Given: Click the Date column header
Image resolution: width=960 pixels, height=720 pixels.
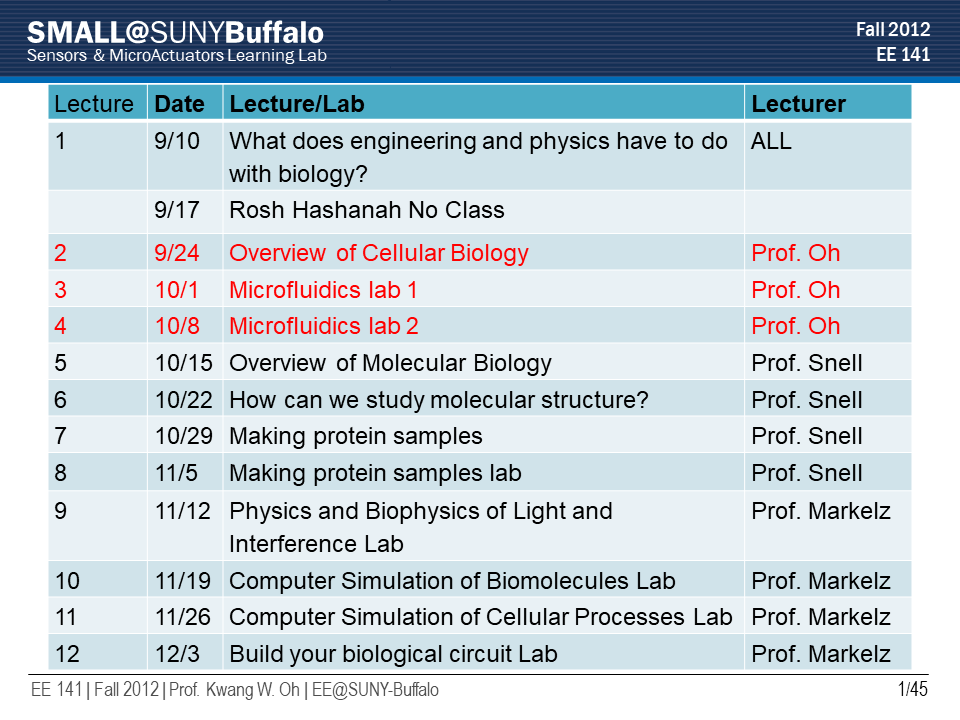Looking at the screenshot, I should tap(186, 103).
